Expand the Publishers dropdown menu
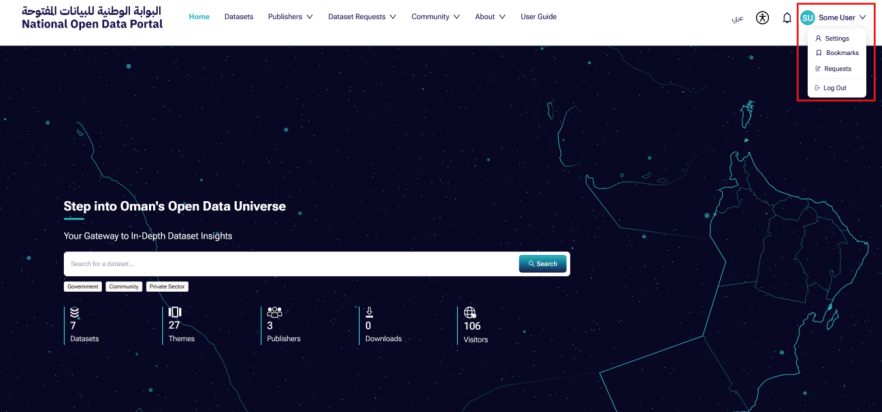This screenshot has height=412, width=882. (290, 17)
